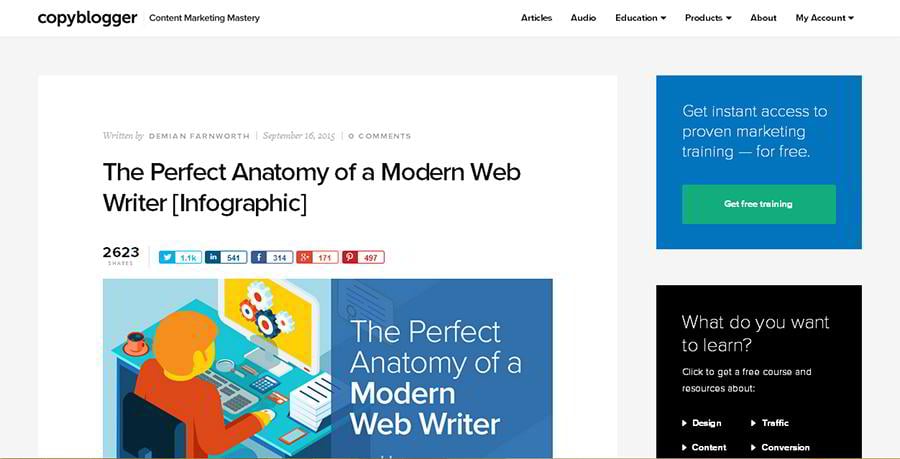
Task: Open the Products dropdown menu
Action: [x=708, y=18]
